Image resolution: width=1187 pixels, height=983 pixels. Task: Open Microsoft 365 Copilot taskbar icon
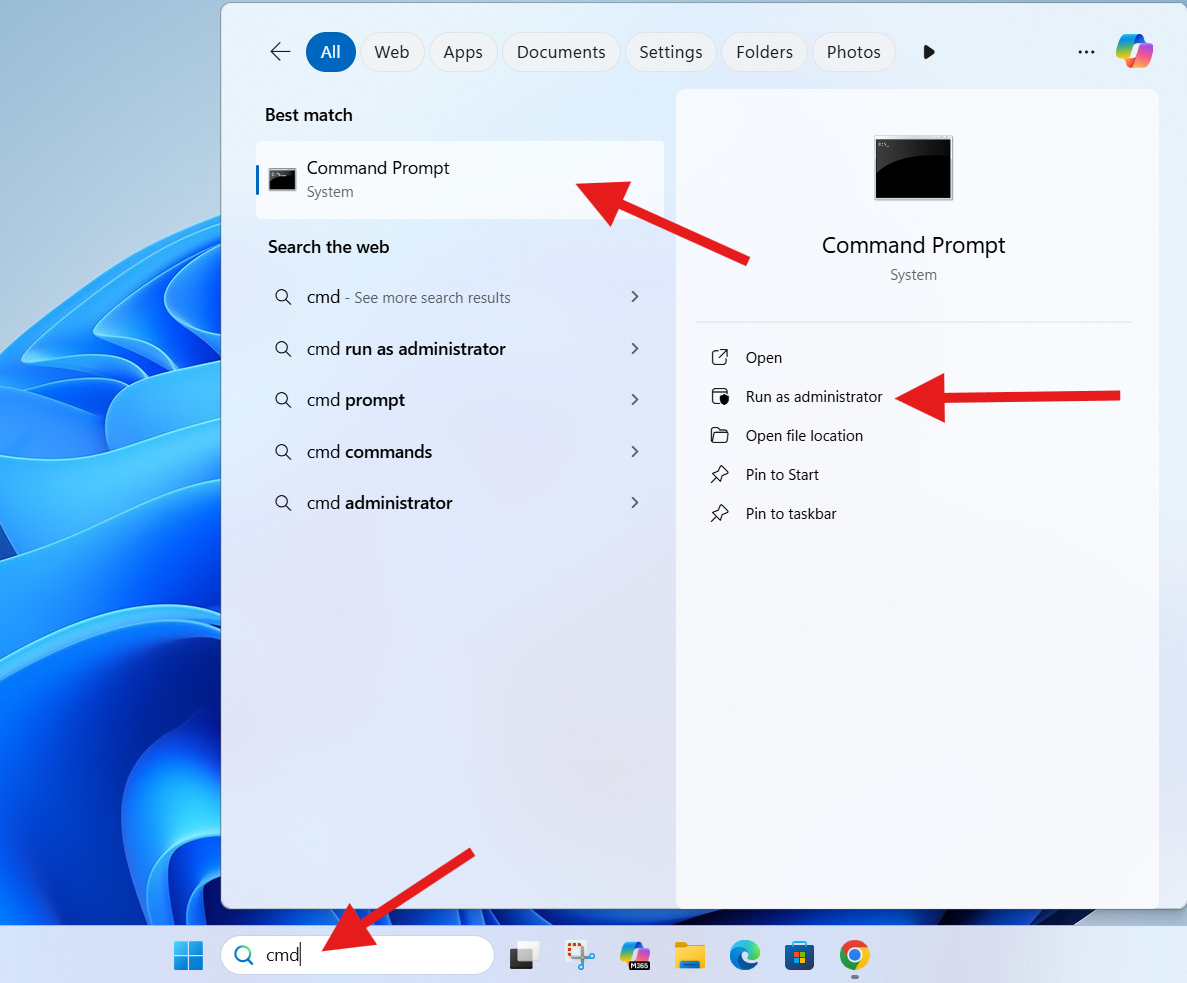(634, 955)
